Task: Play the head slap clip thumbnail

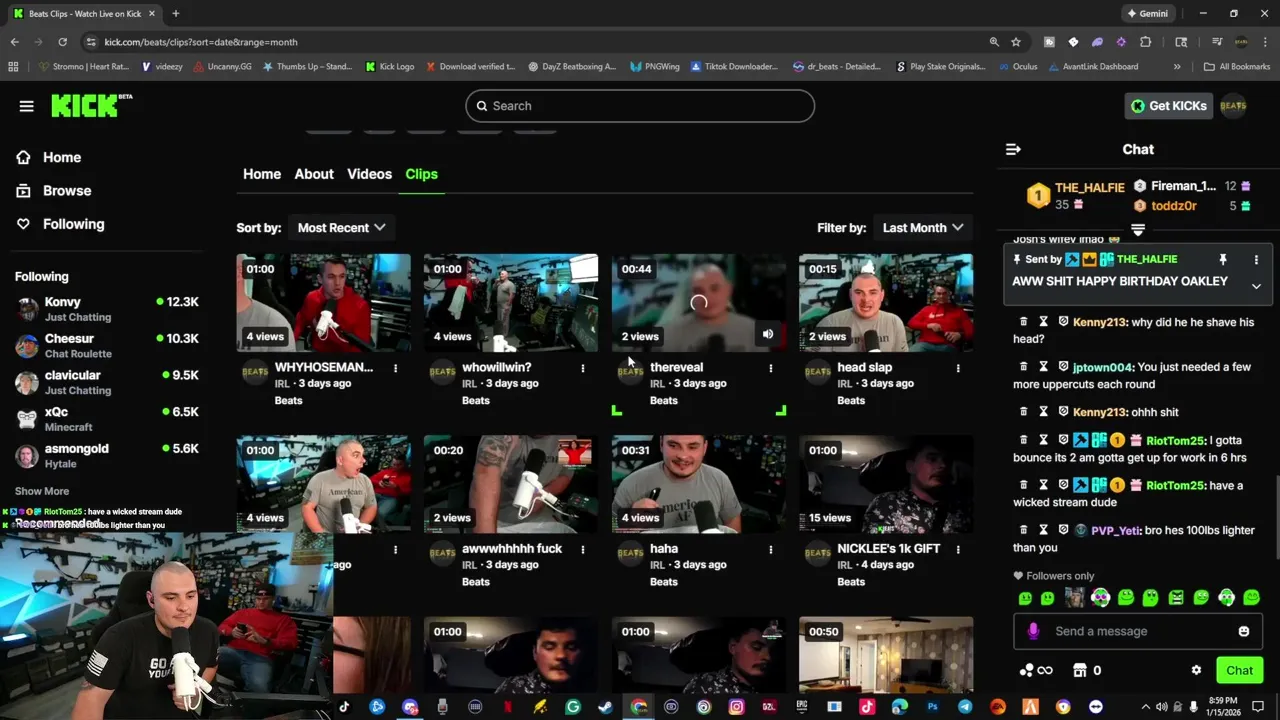Action: coord(886,302)
